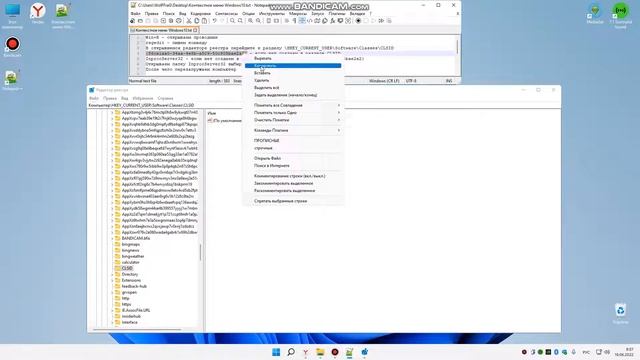Expand the IE.AssocFile.URL key in registry tree
This screenshot has height=360, width=640.
(112, 310)
